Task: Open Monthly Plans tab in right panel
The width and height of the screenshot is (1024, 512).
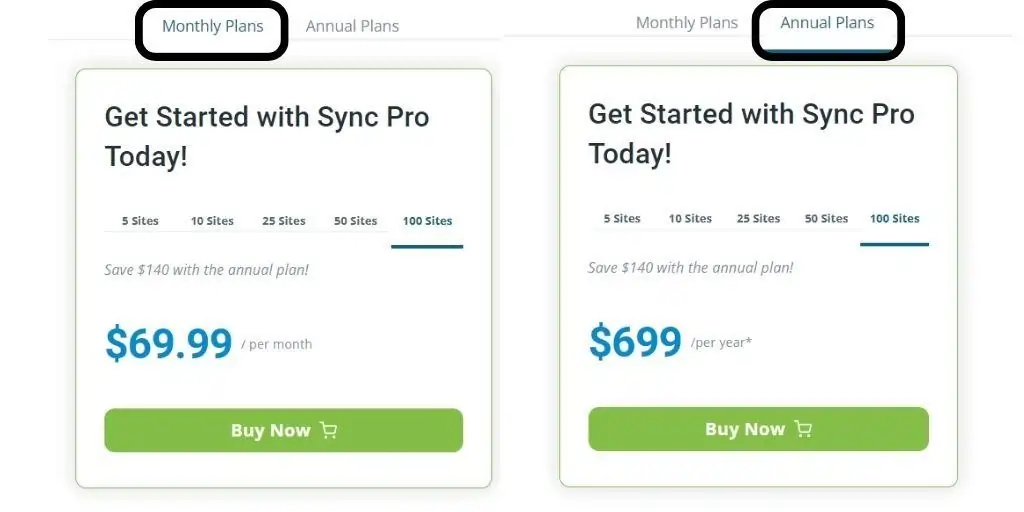Action: click(686, 23)
